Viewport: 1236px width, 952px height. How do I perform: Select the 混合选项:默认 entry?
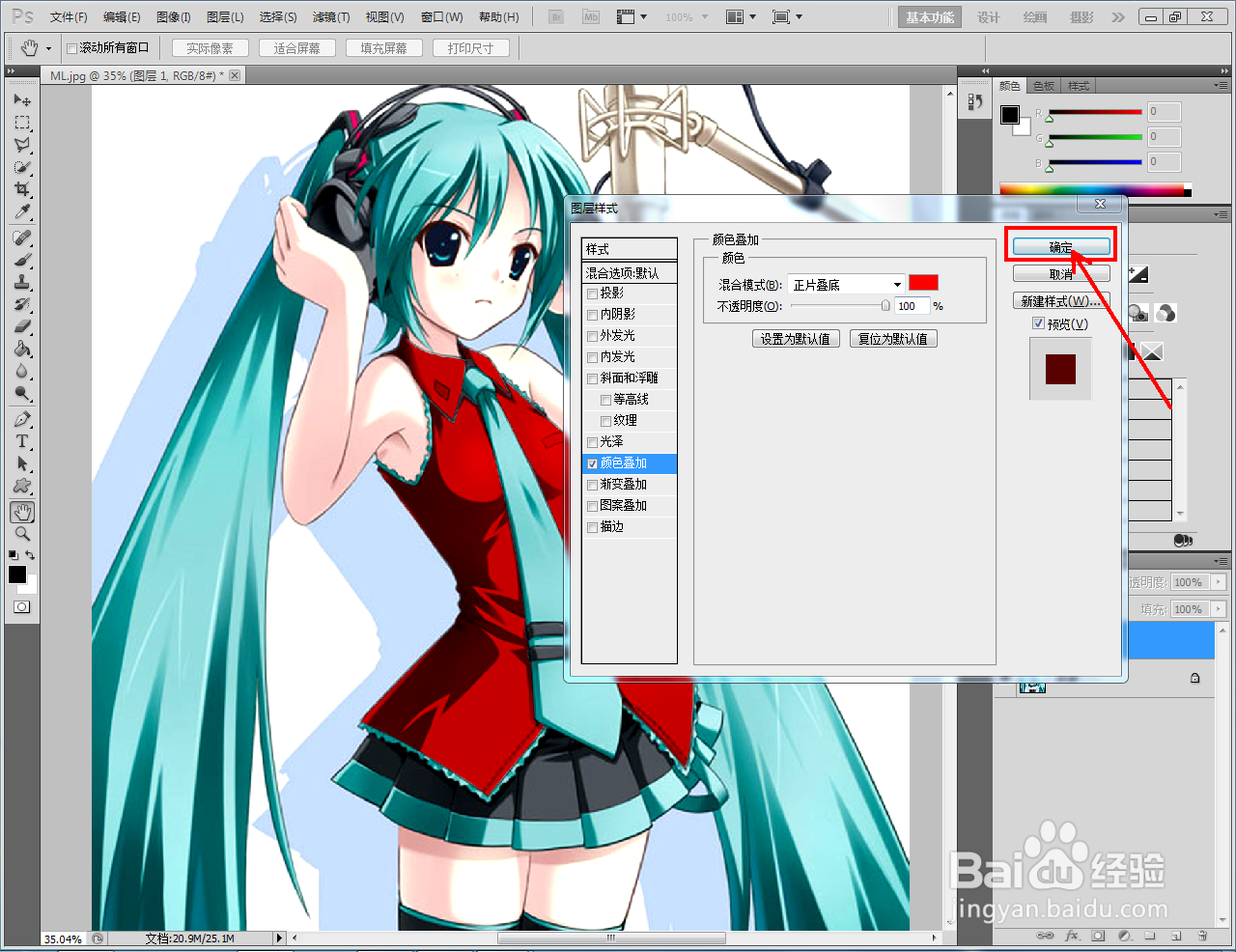click(x=630, y=273)
